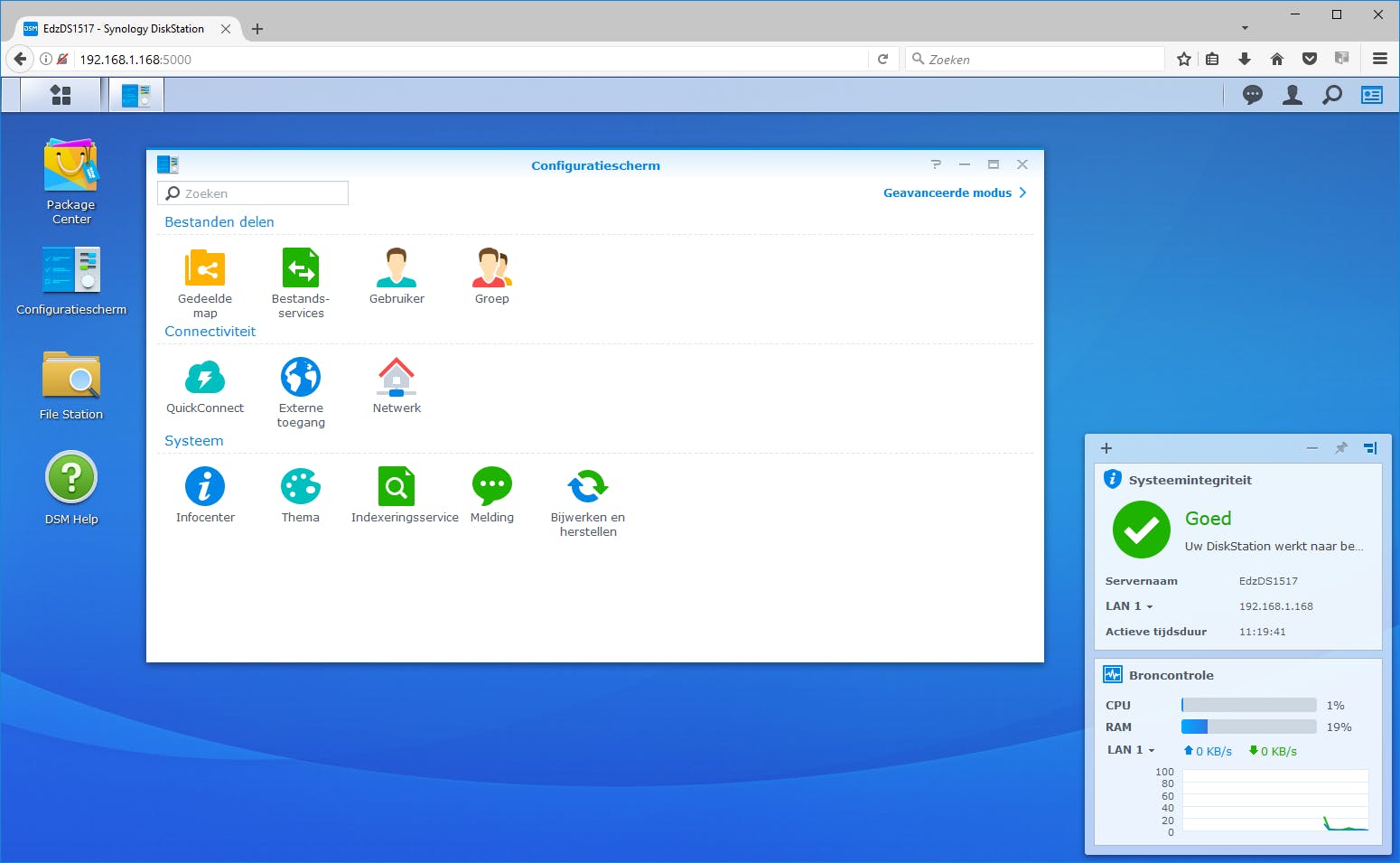Image resolution: width=1400 pixels, height=863 pixels.
Task: Click the browser Zoeken search box
Action: (1035, 60)
